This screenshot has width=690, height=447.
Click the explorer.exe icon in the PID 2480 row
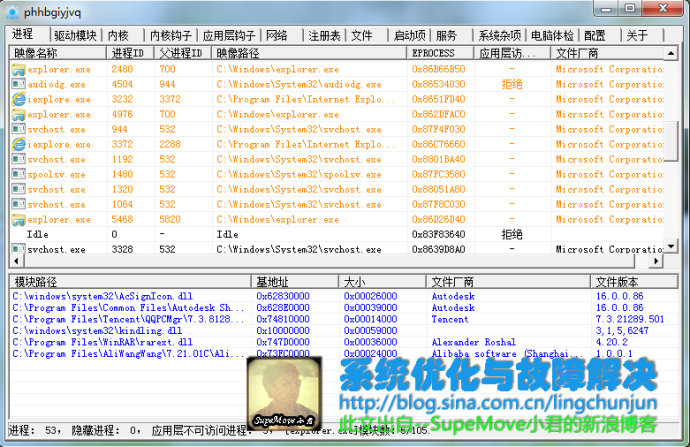click(x=18, y=70)
